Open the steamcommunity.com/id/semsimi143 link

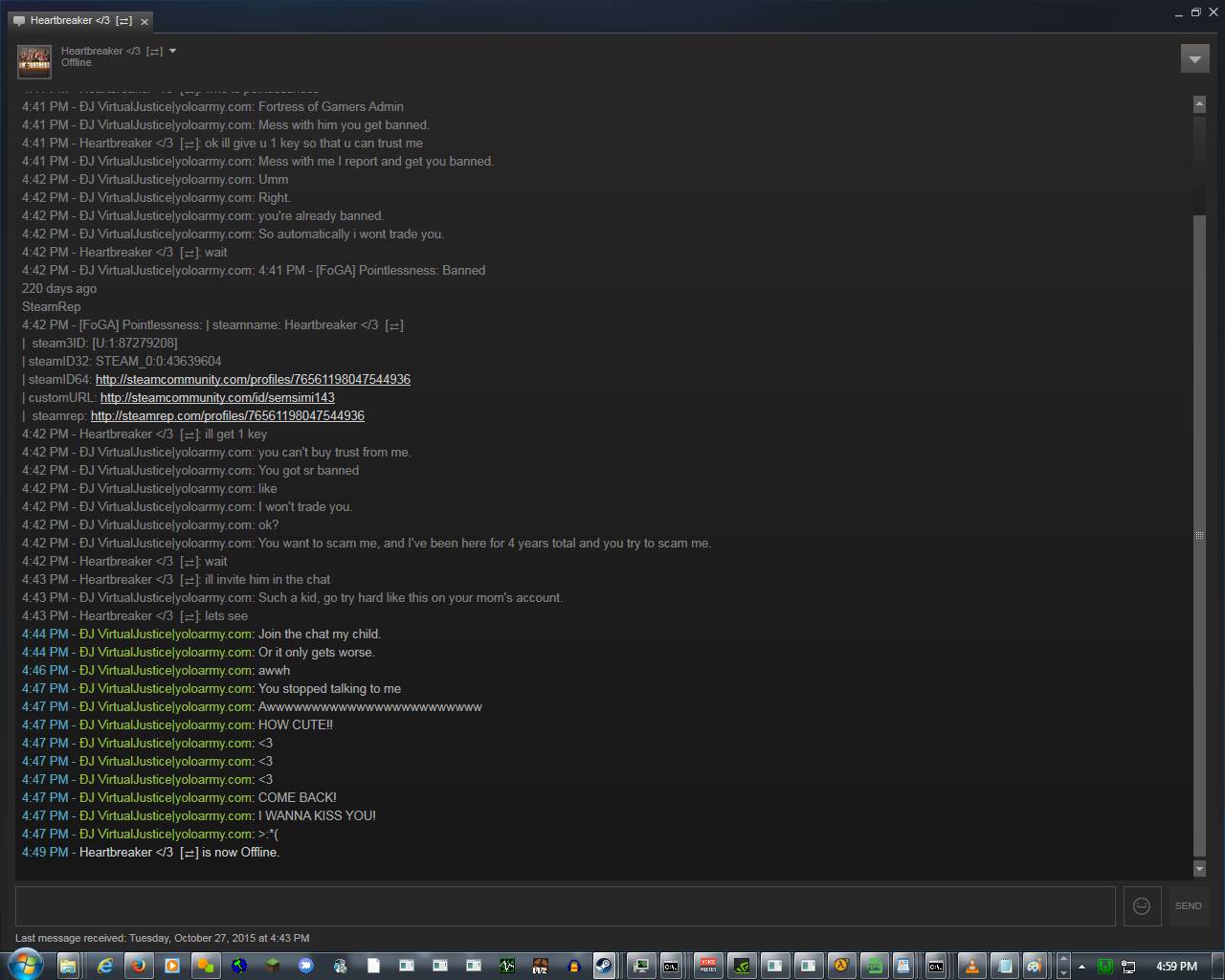pyautogui.click(x=217, y=398)
